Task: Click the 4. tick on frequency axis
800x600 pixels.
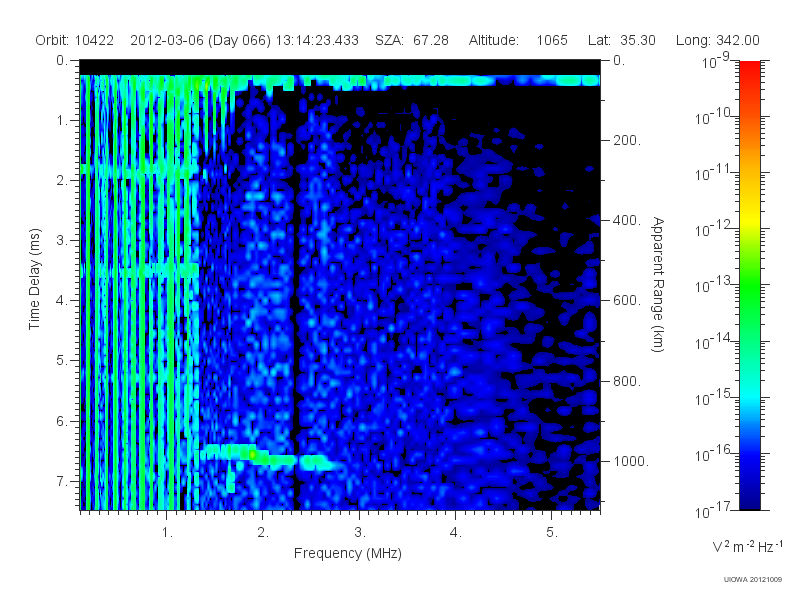Action: [x=456, y=533]
